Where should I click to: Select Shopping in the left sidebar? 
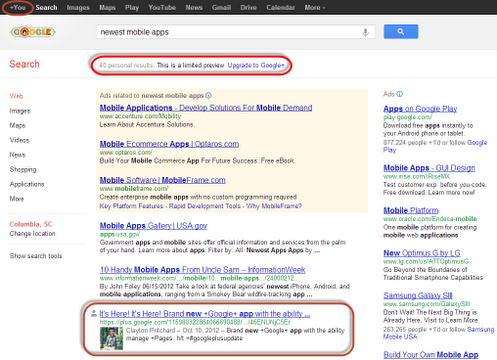click(23, 170)
